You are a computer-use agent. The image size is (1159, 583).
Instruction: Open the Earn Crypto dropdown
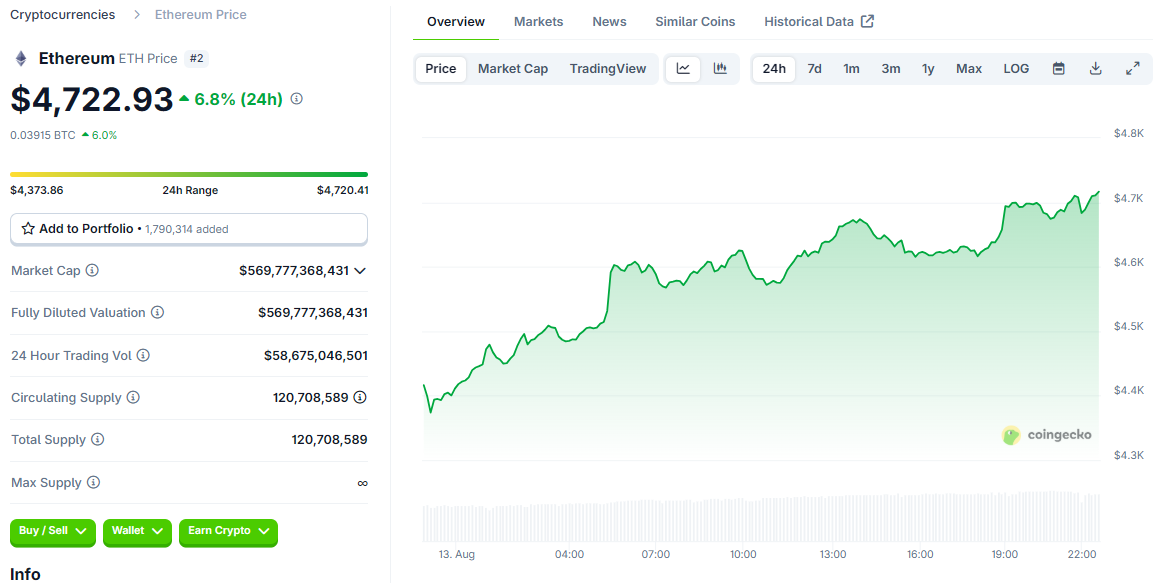pyautogui.click(x=228, y=531)
